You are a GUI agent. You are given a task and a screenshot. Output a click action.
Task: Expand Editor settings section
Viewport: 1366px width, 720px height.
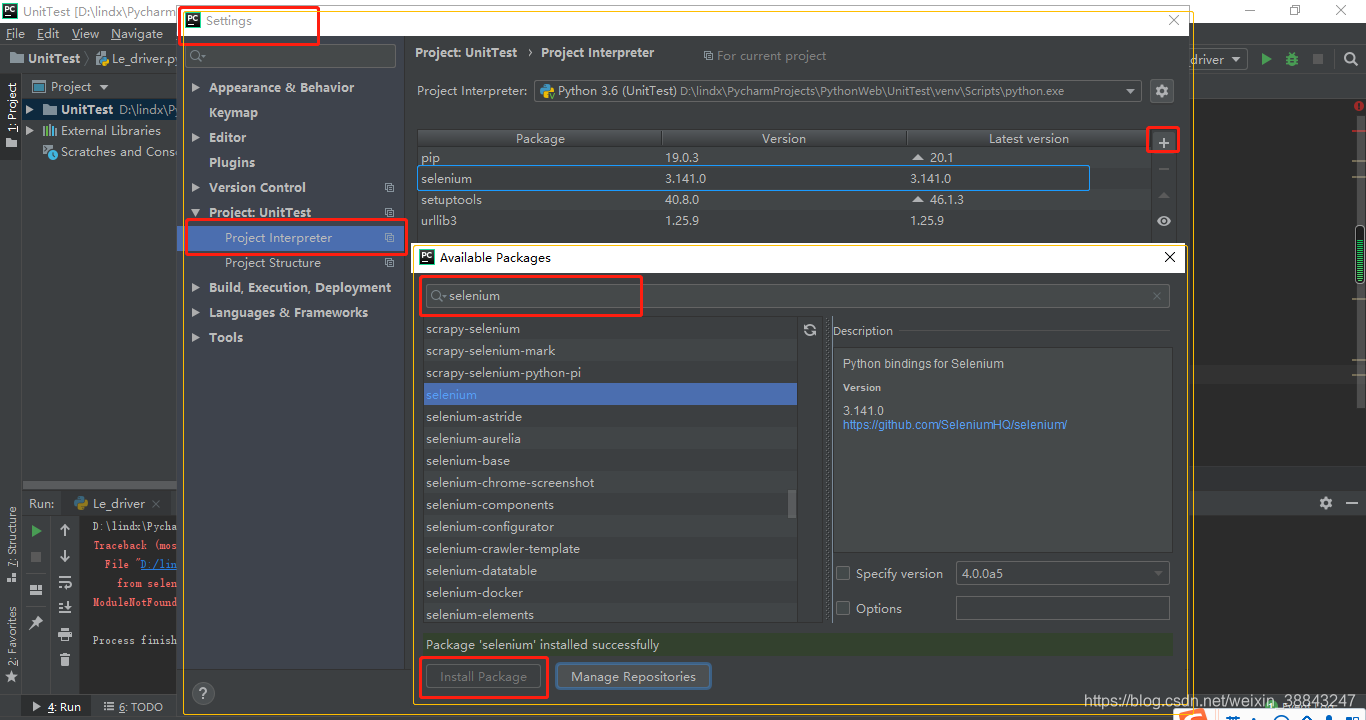pyautogui.click(x=196, y=138)
